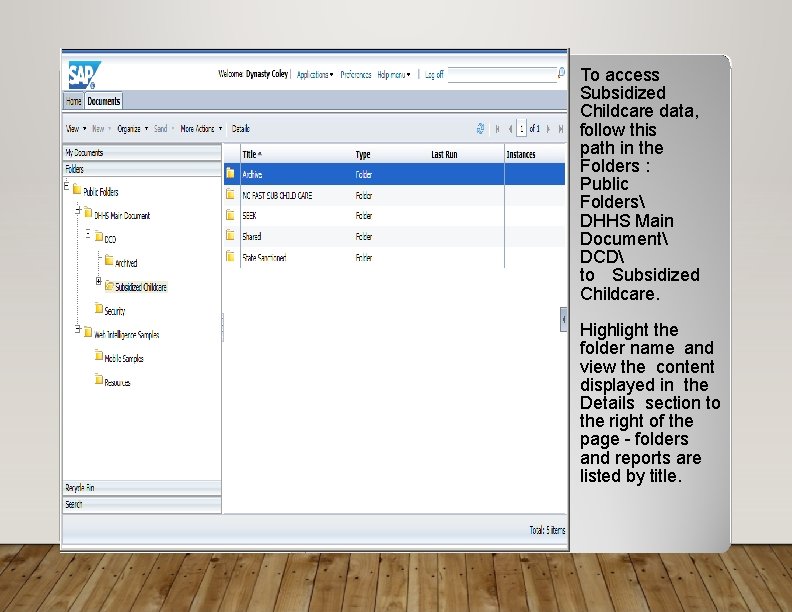Open the New dropdown menu
Viewport: 792px width, 612px height.
point(102,129)
